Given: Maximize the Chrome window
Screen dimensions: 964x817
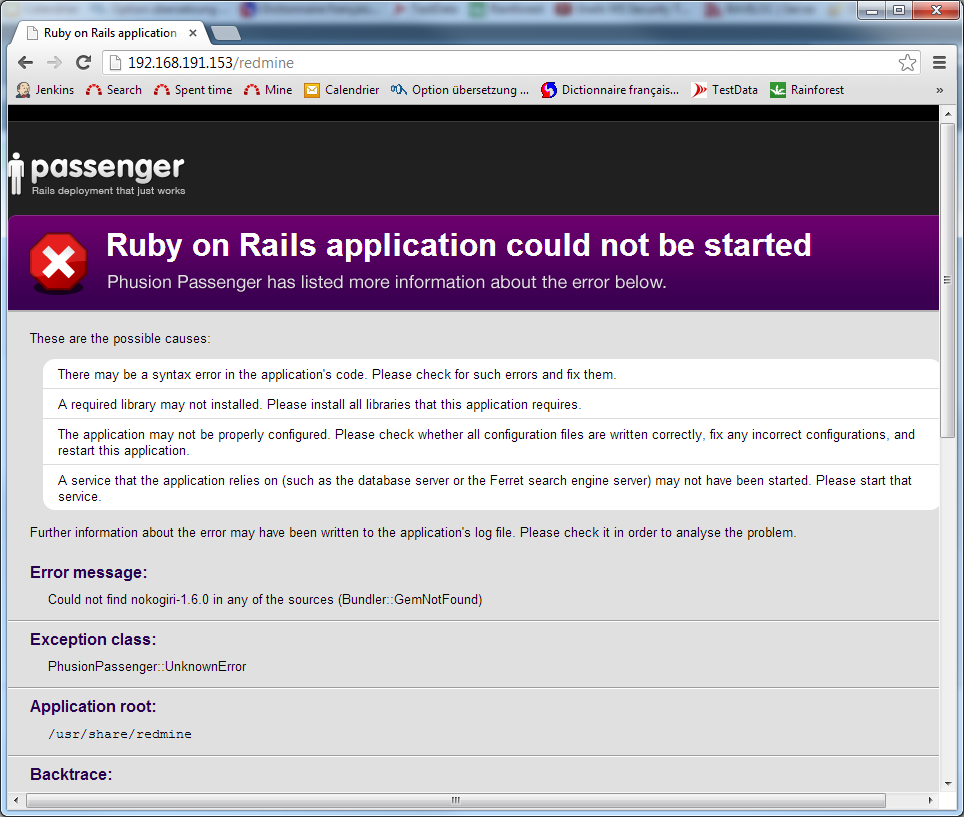Looking at the screenshot, I should click(x=899, y=10).
